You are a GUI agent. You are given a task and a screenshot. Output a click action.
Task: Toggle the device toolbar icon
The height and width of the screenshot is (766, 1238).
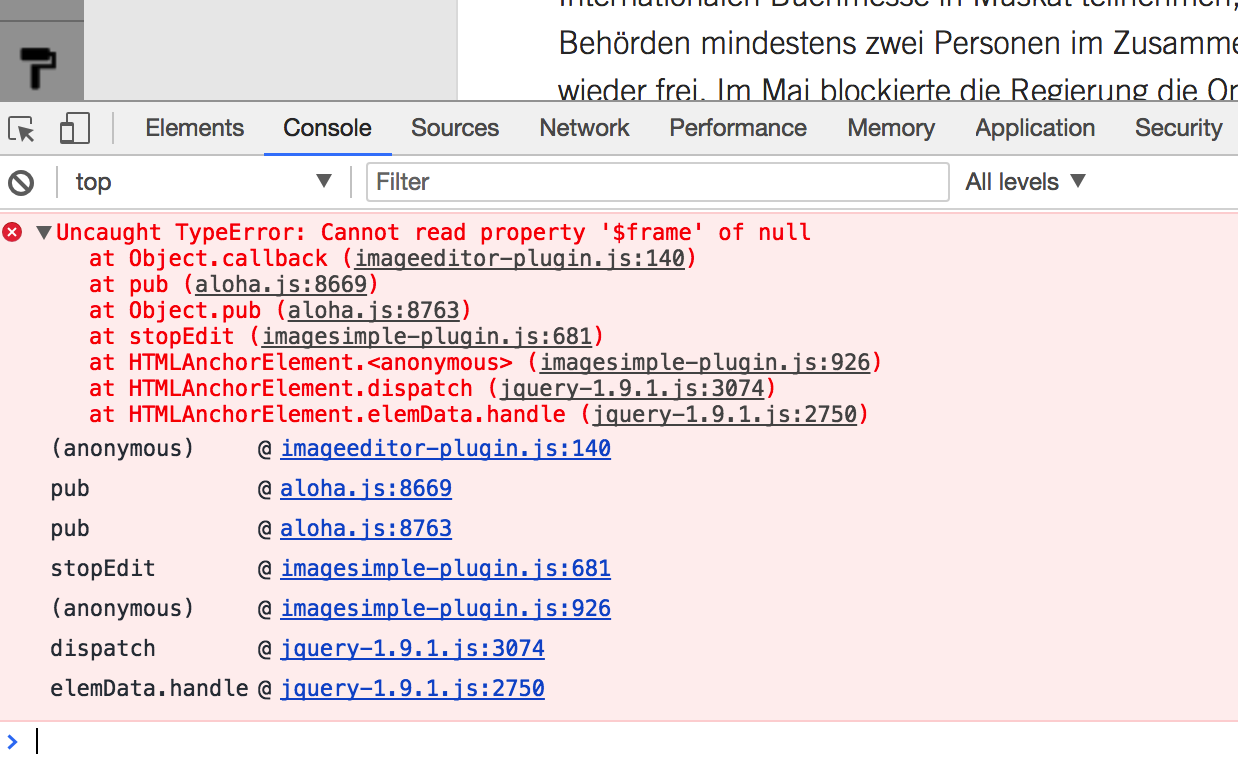(75, 128)
